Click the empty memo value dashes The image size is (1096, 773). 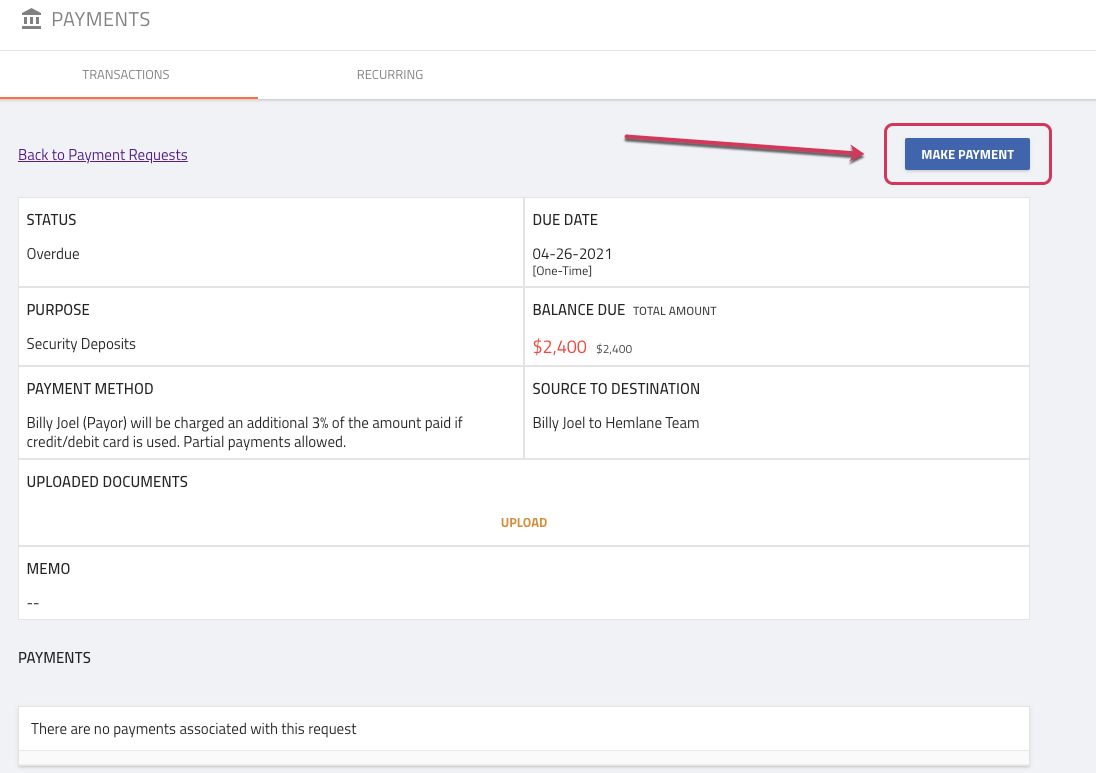[x=33, y=603]
